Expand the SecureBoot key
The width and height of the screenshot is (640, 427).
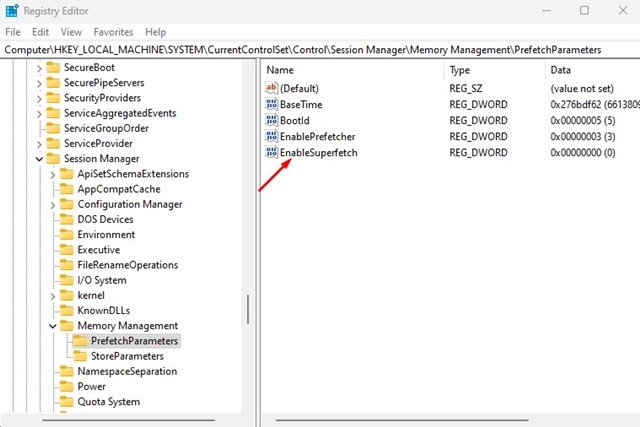(x=39, y=68)
